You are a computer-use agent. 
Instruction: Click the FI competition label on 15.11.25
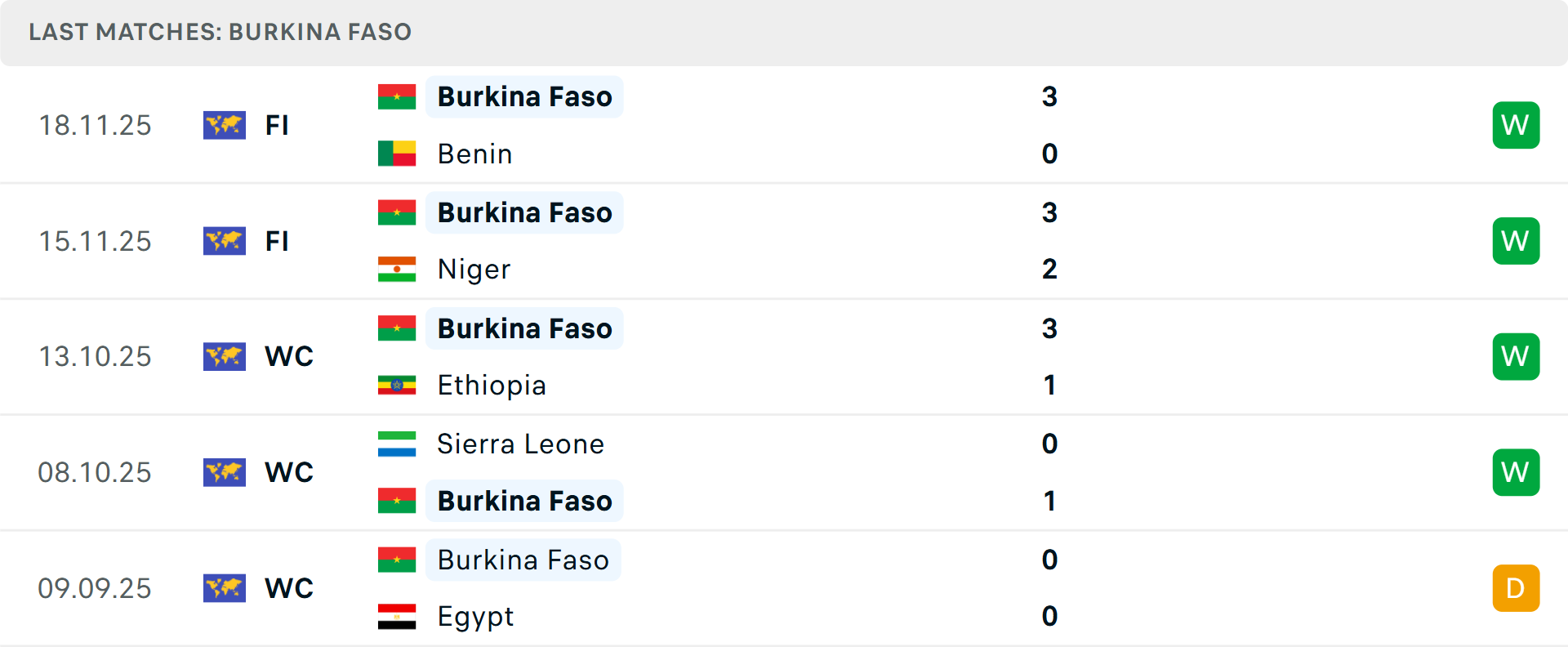pyautogui.click(x=277, y=241)
